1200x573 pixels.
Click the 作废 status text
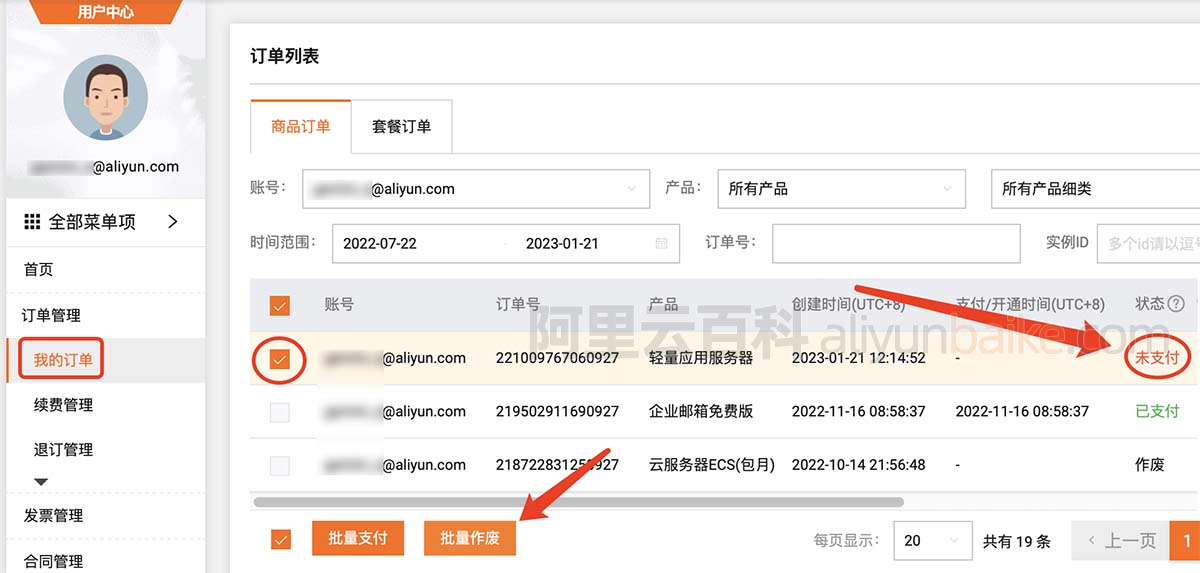(x=1149, y=465)
